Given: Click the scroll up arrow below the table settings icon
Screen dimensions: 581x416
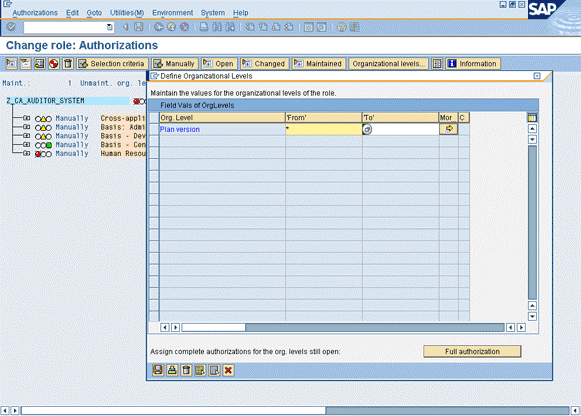Looking at the screenshot, I should coord(532,129).
